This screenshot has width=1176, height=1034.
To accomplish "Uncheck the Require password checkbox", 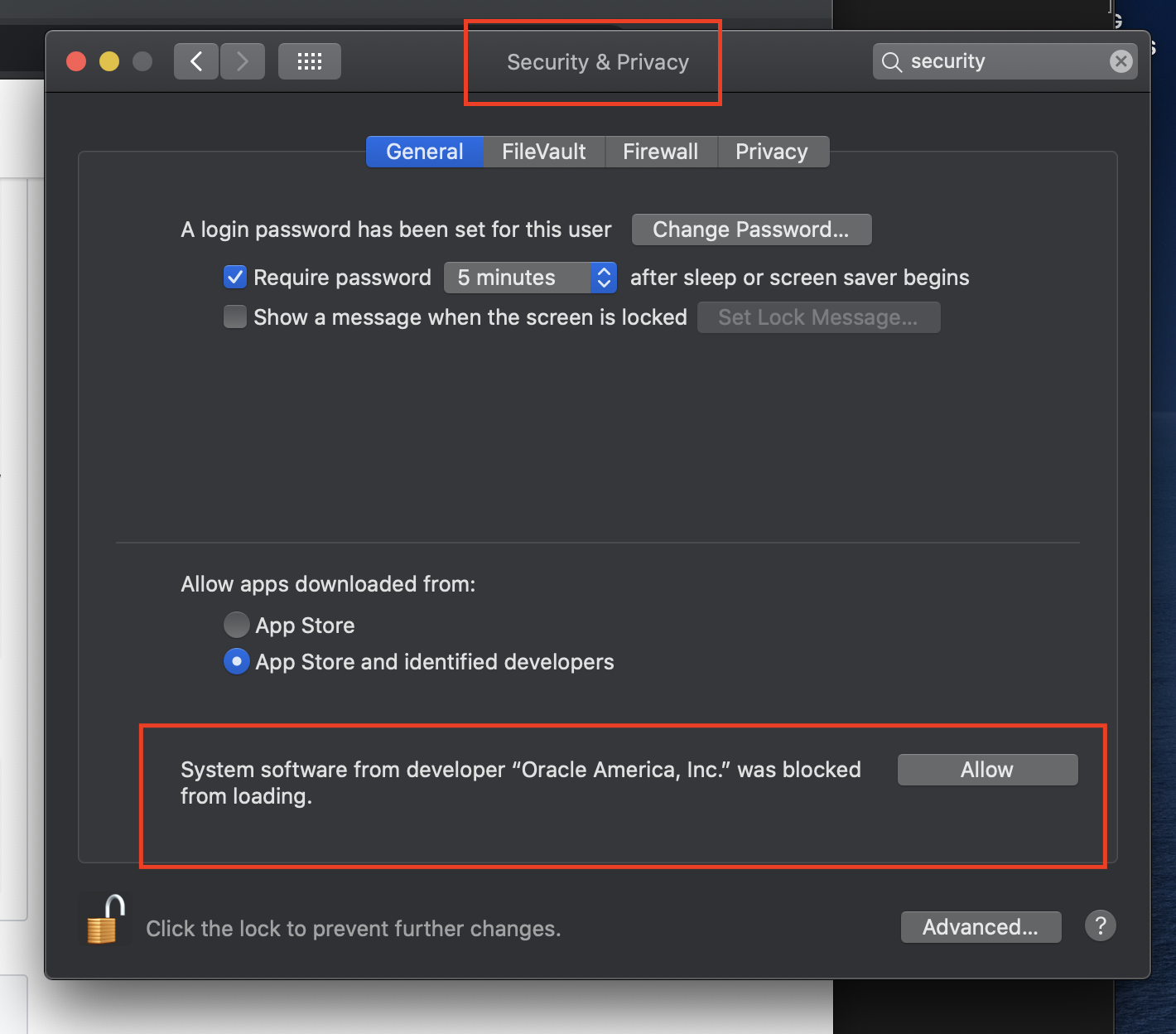I will (235, 277).
